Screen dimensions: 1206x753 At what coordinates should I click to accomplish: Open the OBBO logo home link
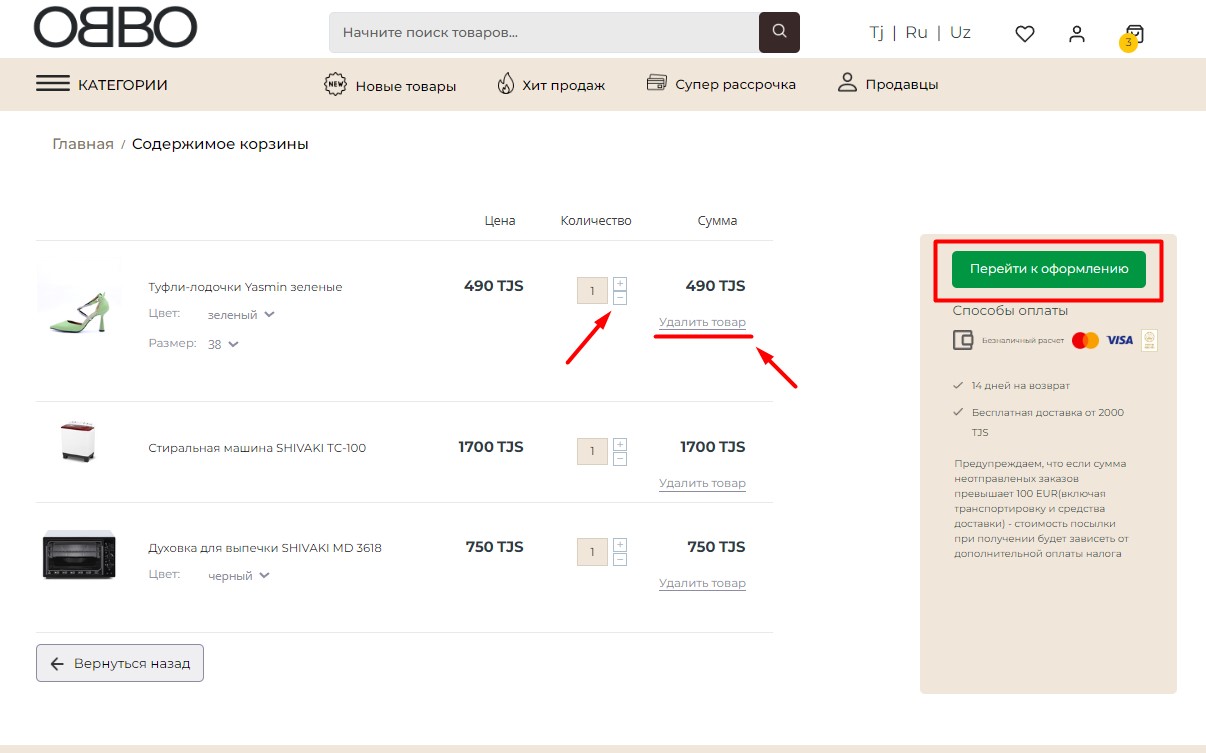click(x=115, y=27)
